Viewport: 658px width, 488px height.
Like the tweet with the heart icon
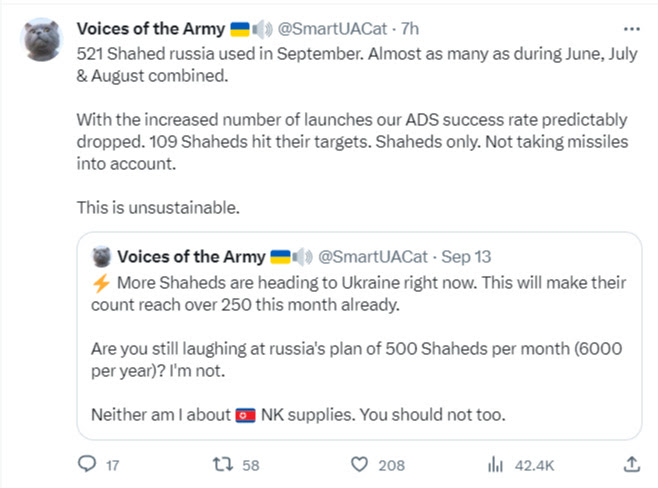coord(360,464)
